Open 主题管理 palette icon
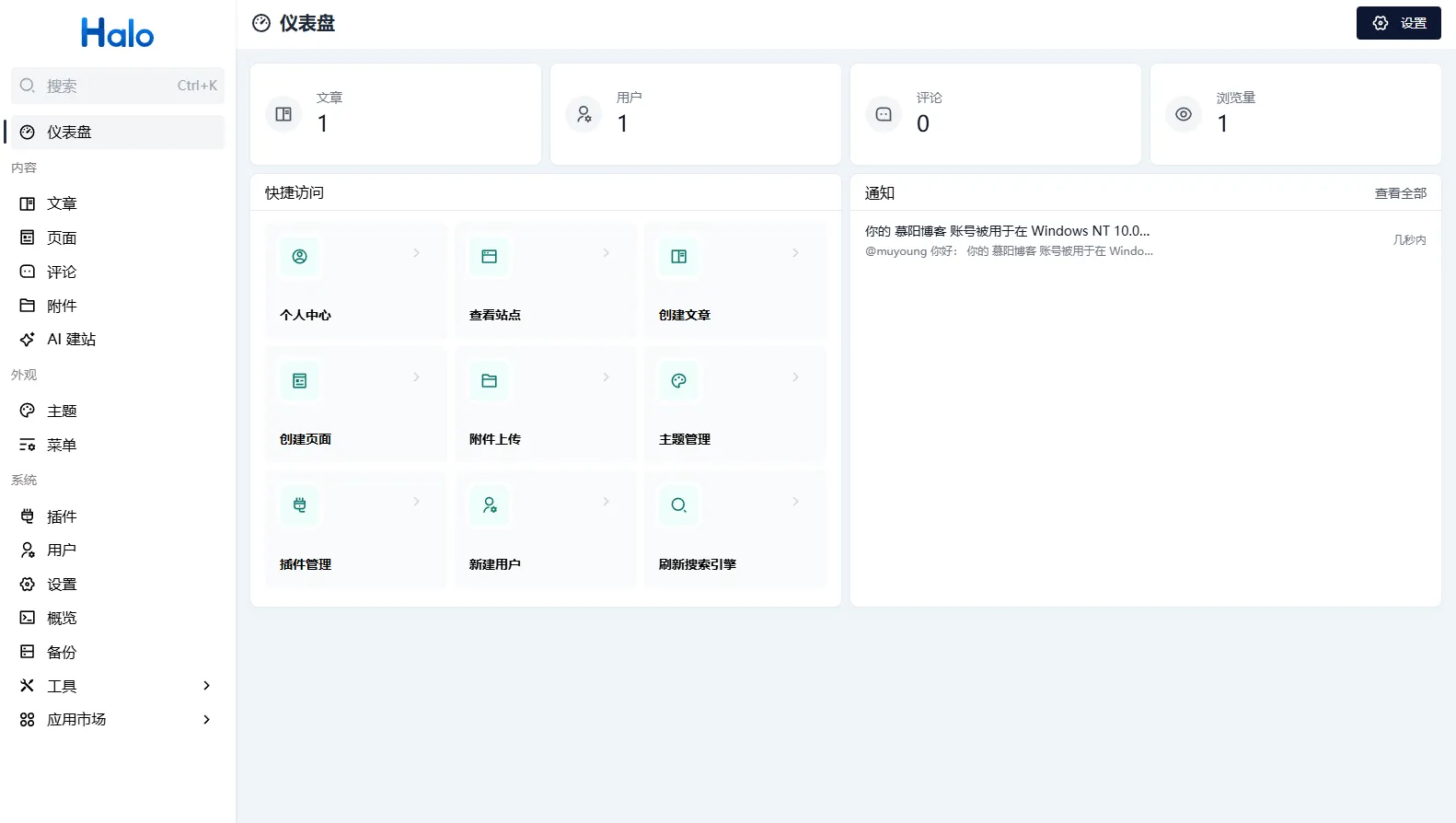The height and width of the screenshot is (823, 1456). tap(678, 381)
